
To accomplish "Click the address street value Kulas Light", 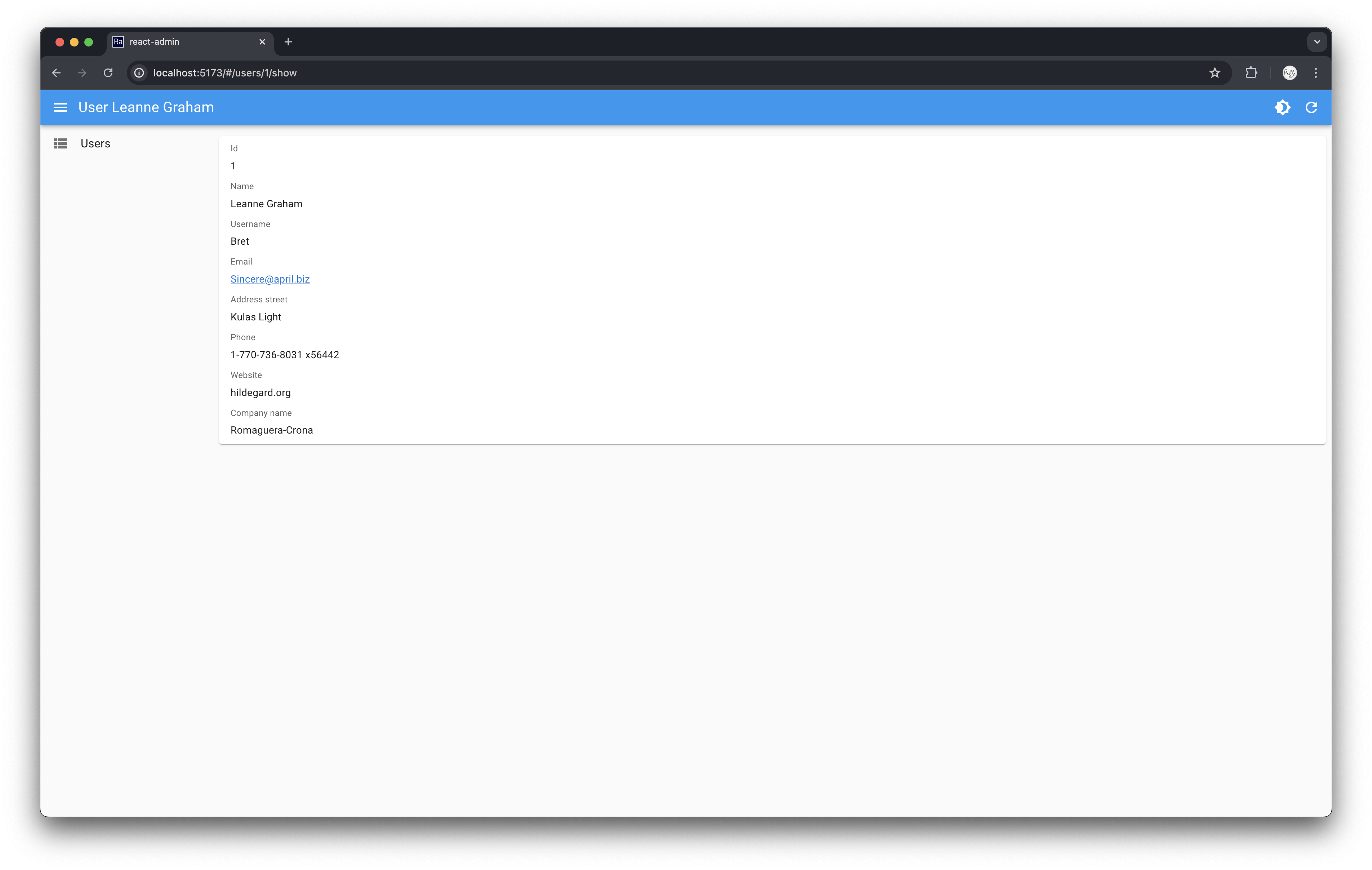I will pos(256,317).
